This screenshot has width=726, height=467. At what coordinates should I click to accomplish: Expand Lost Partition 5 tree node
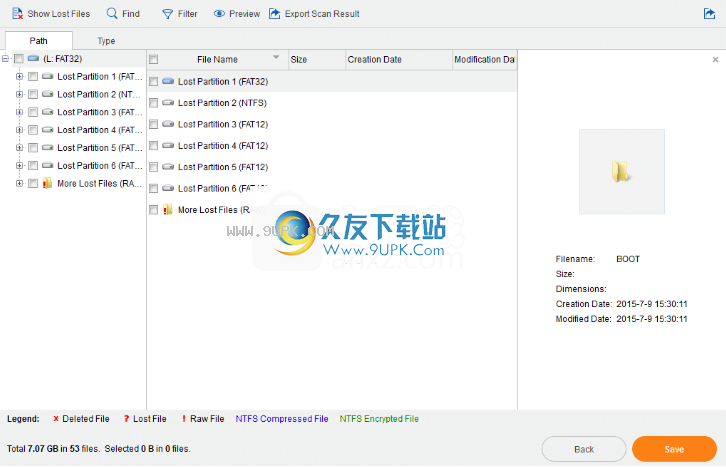coord(19,148)
